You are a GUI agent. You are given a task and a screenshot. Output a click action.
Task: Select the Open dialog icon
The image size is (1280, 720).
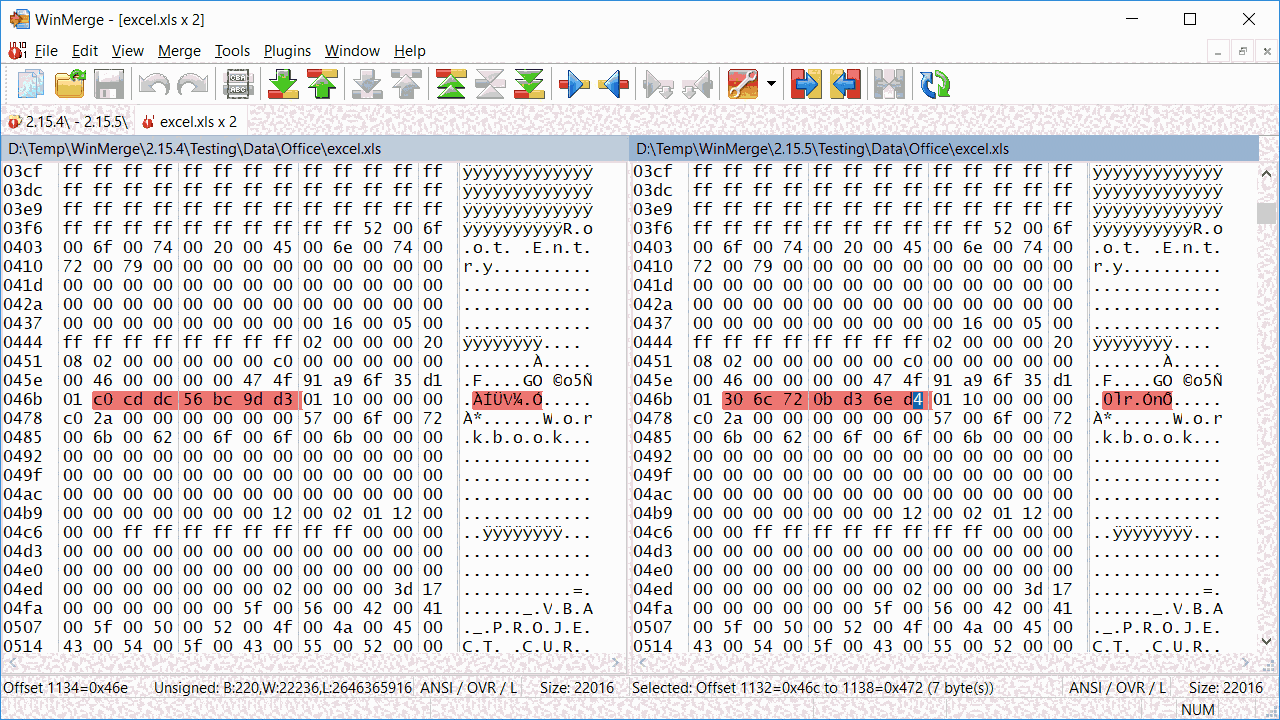coord(69,84)
